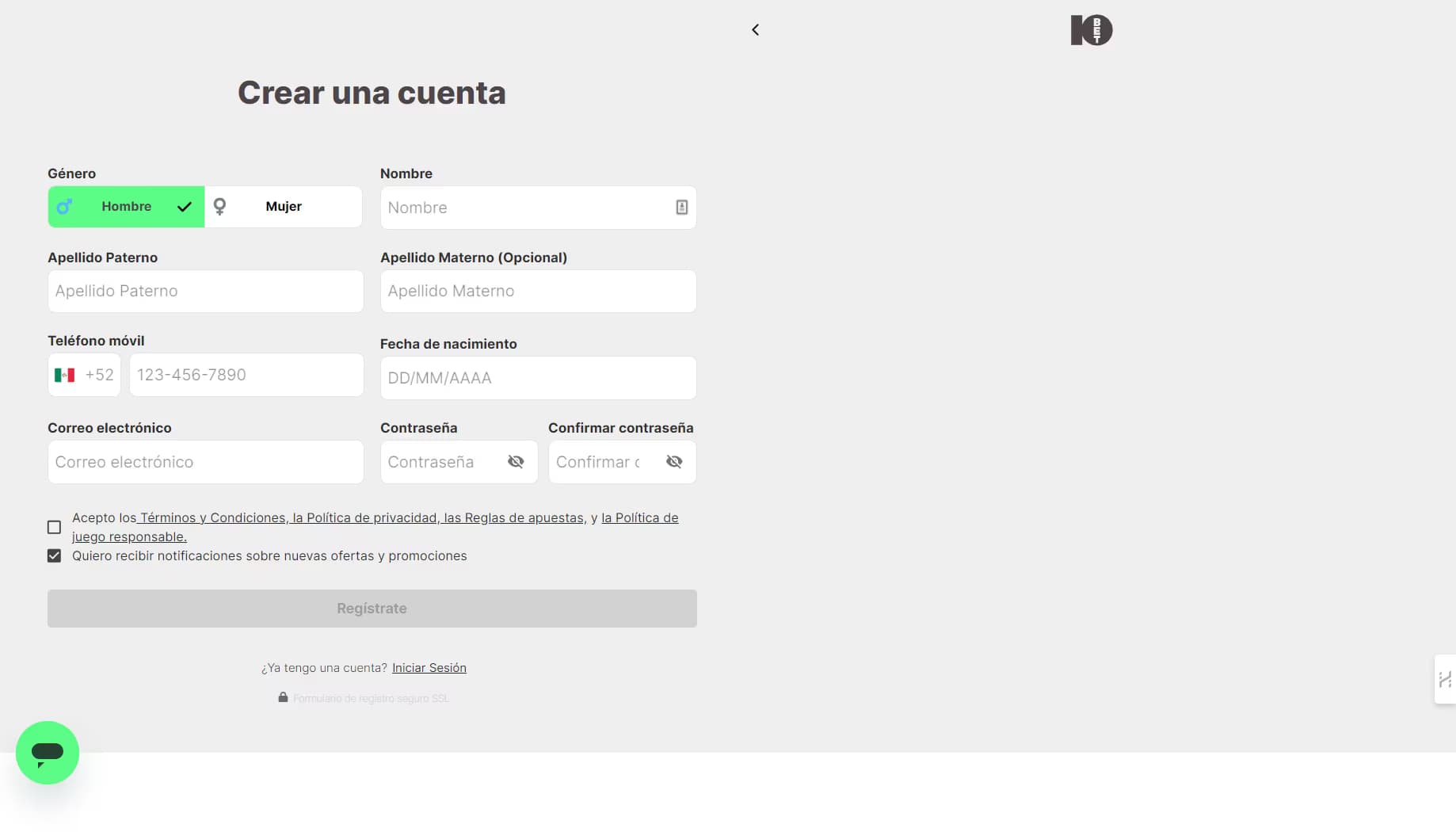Uncheck the promotional notifications checkbox

53,555
